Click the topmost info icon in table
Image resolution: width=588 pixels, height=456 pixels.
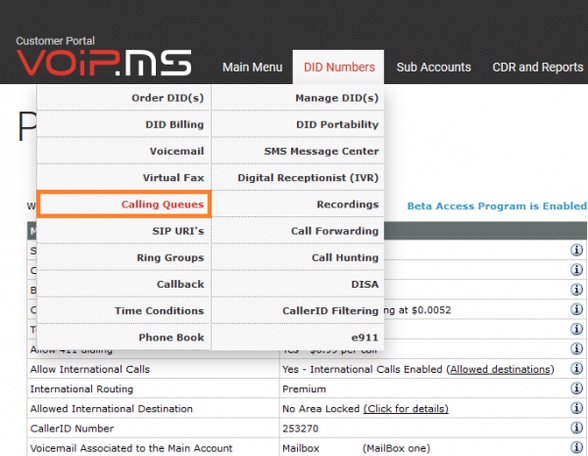(576, 250)
